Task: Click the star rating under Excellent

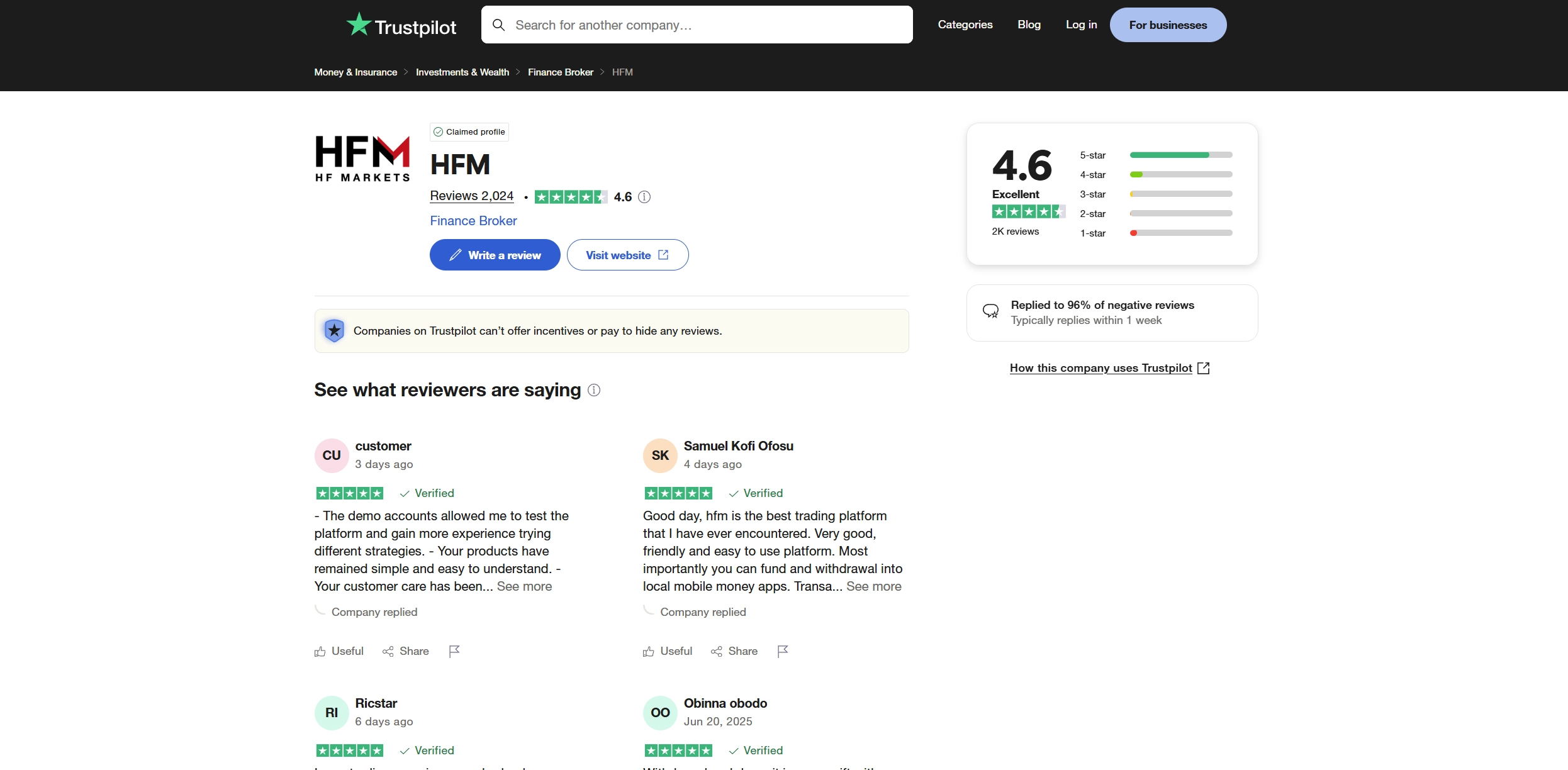Action: pos(1029,211)
